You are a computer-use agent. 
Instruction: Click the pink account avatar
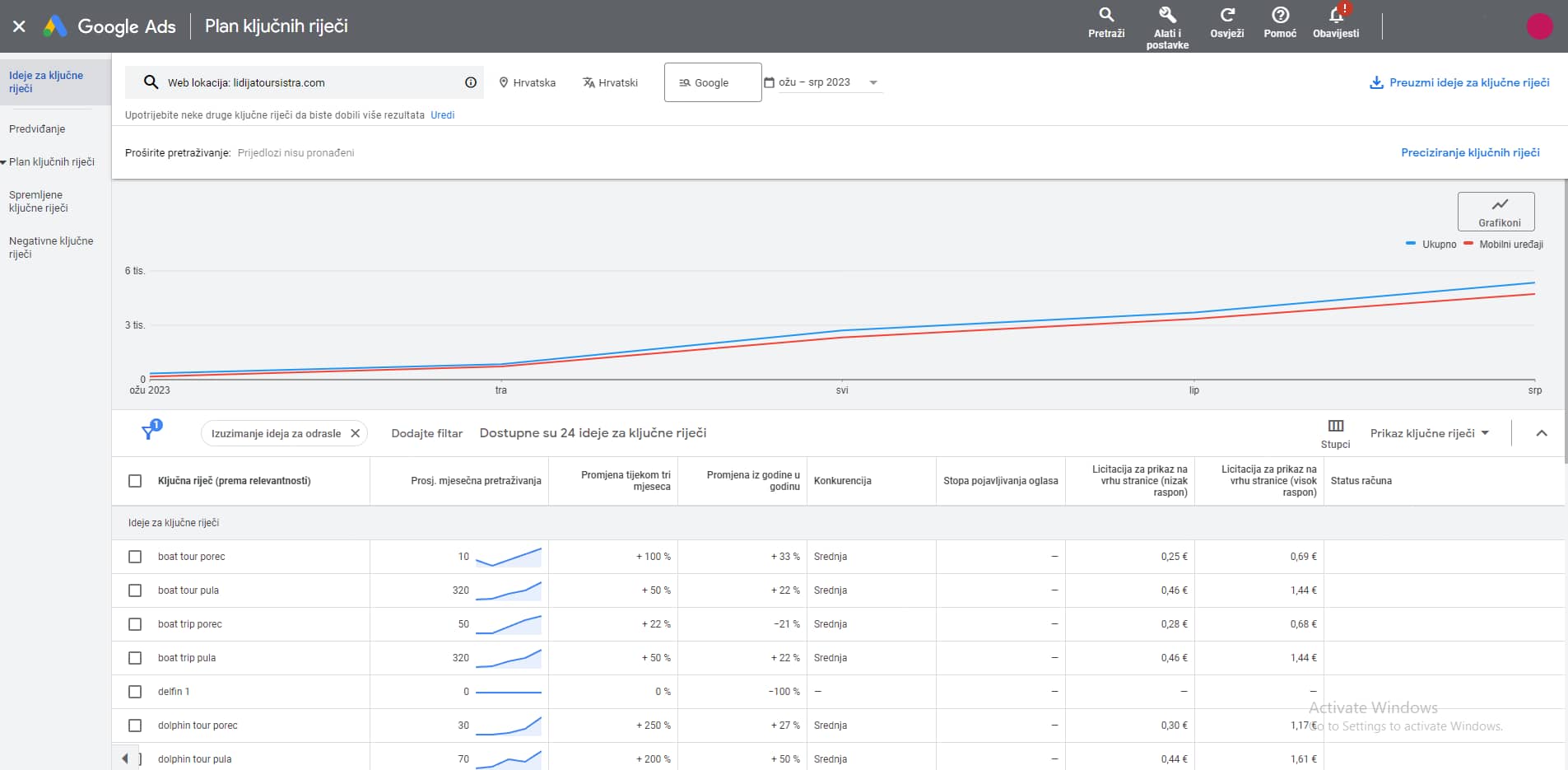pyautogui.click(x=1539, y=26)
